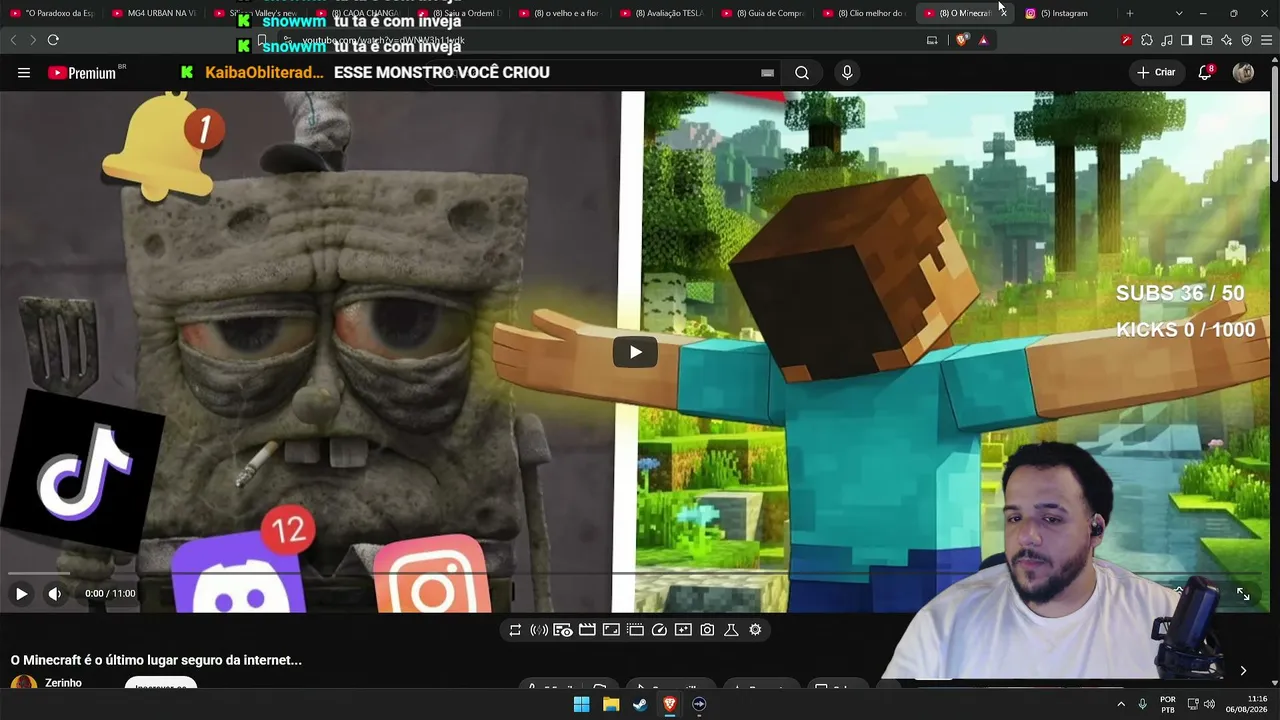Play the video with the center play button

point(635,352)
